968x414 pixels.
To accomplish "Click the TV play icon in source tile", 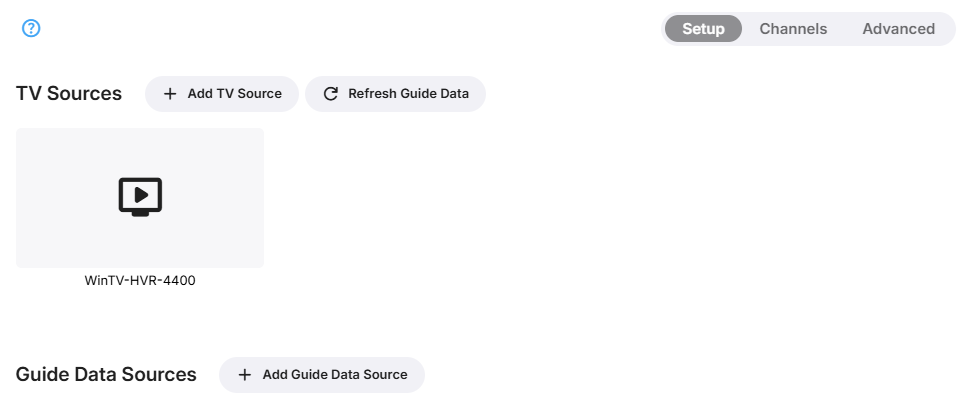I will click(140, 197).
